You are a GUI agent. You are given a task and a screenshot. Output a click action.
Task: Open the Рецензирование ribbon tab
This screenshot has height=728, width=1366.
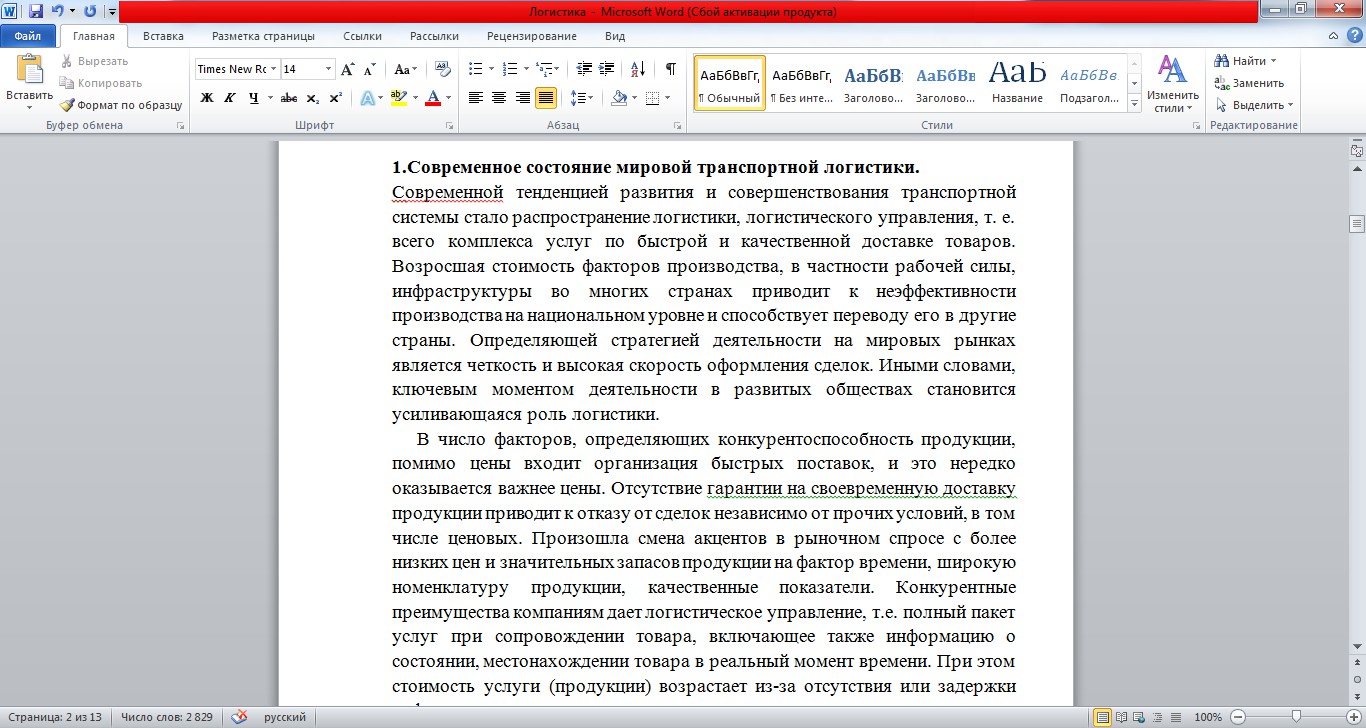(x=532, y=36)
